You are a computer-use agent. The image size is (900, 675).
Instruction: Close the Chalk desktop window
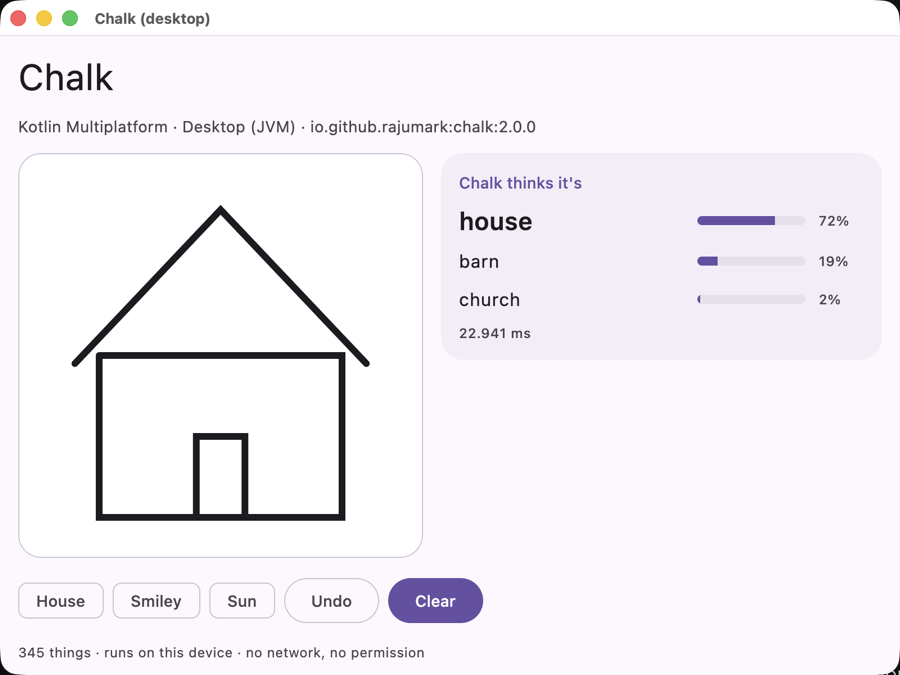18,18
